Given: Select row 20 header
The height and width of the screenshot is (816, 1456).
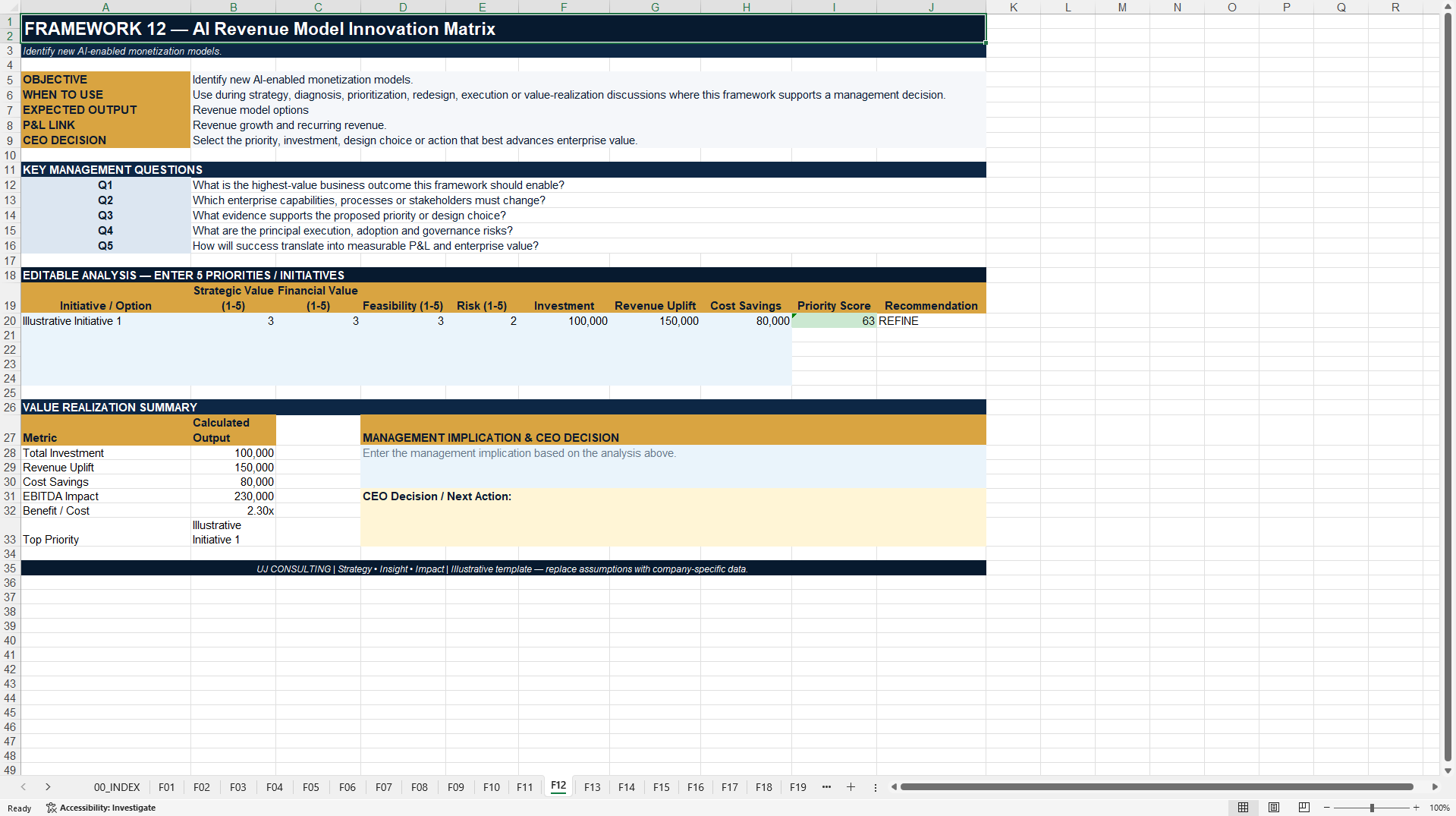Looking at the screenshot, I should click(10, 321).
